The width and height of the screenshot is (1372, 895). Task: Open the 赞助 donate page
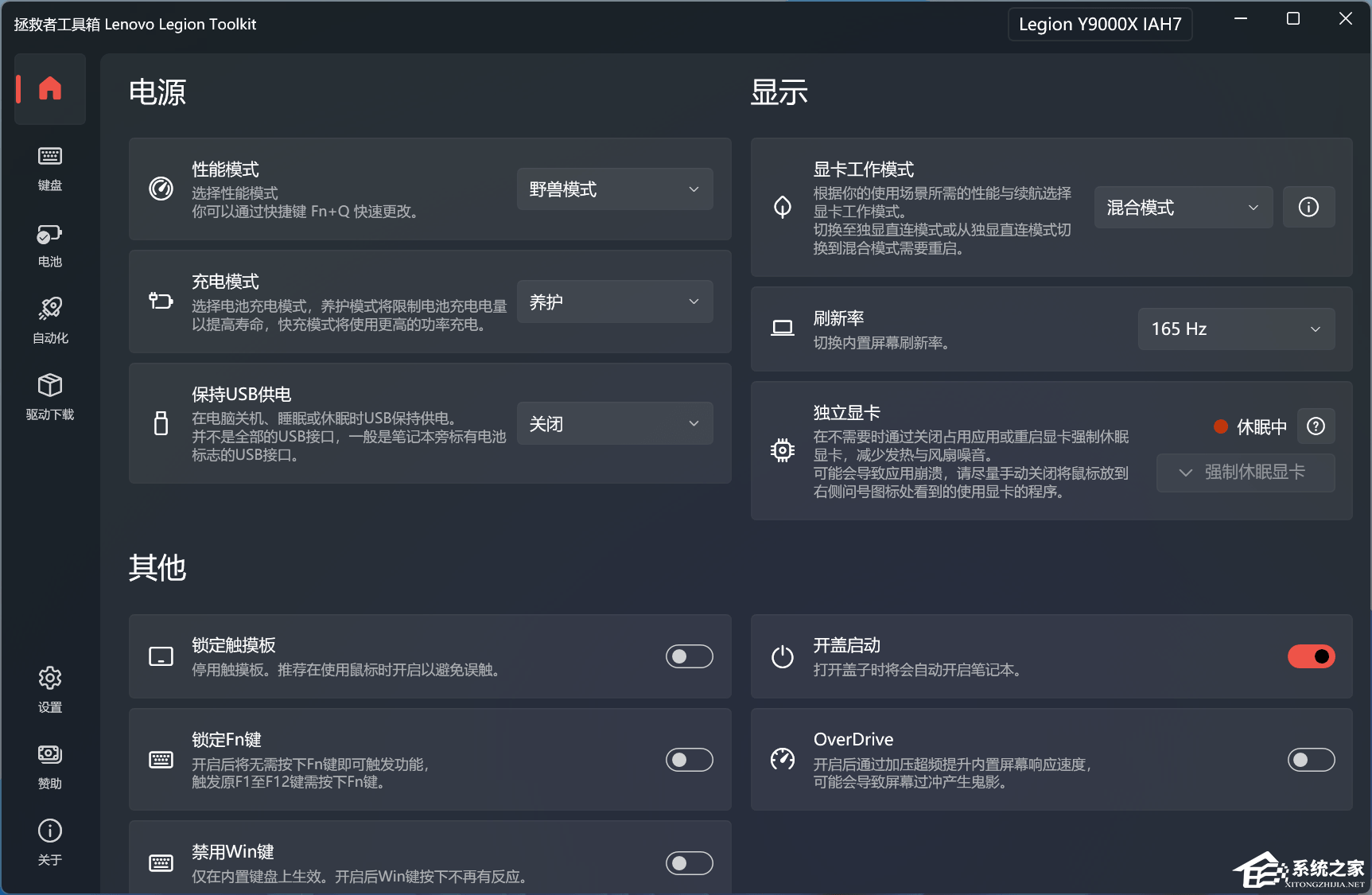tap(49, 766)
